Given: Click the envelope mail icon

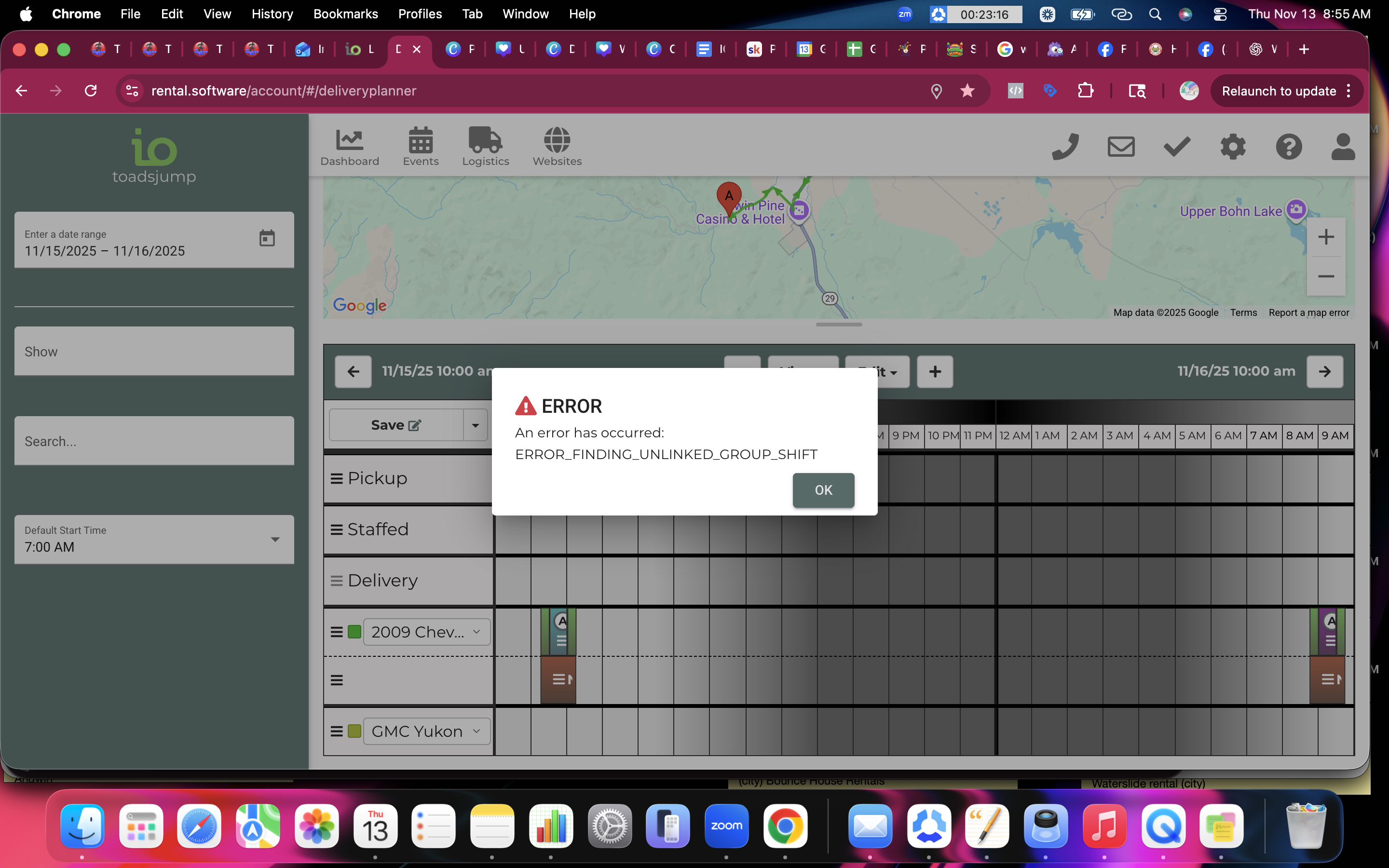Looking at the screenshot, I should (x=1120, y=147).
